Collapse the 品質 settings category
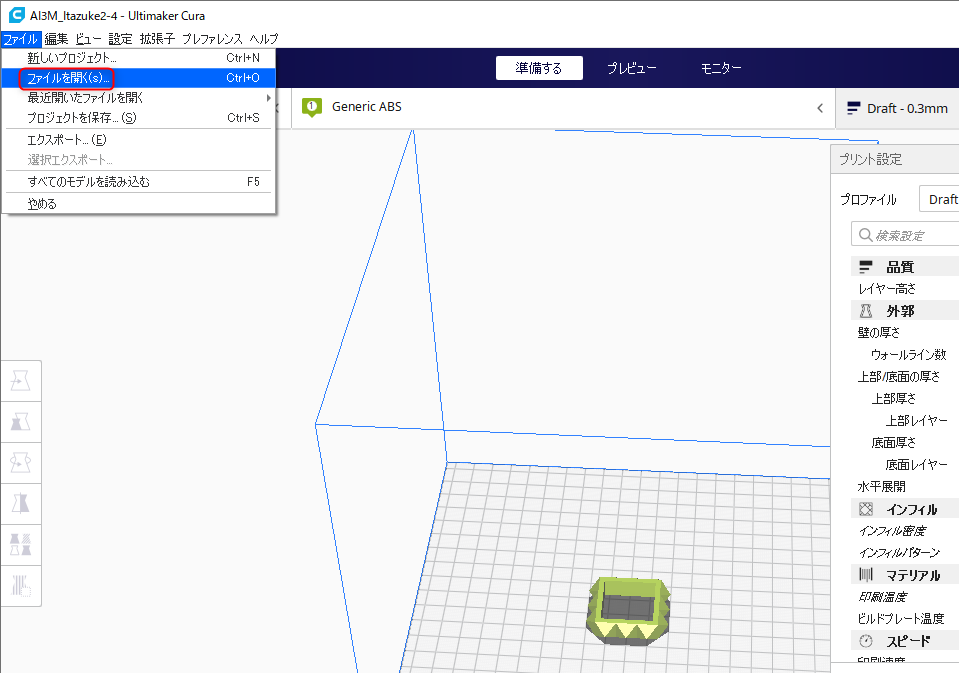This screenshot has height=673, width=959. [900, 267]
